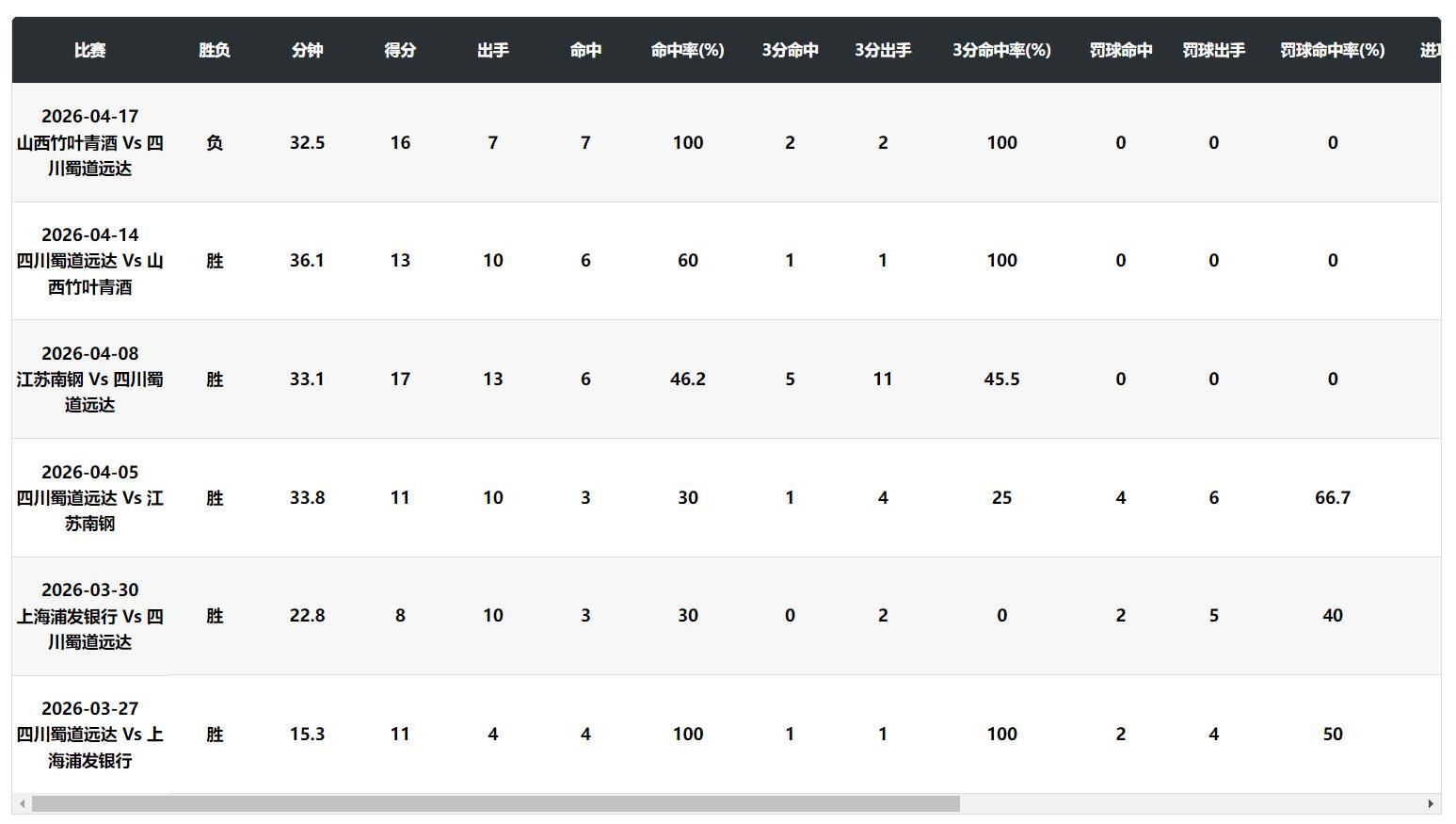
Task: Click the 比赛 column header
Action: pos(90,50)
